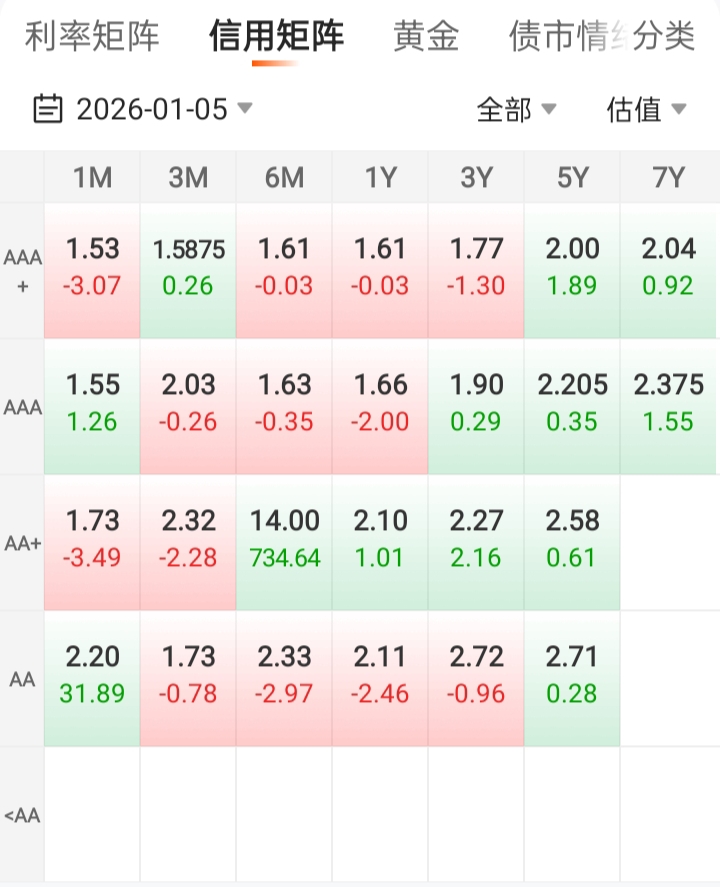Tap the AA 1M cell showing 2.20
720x887 pixels.
click(92, 678)
